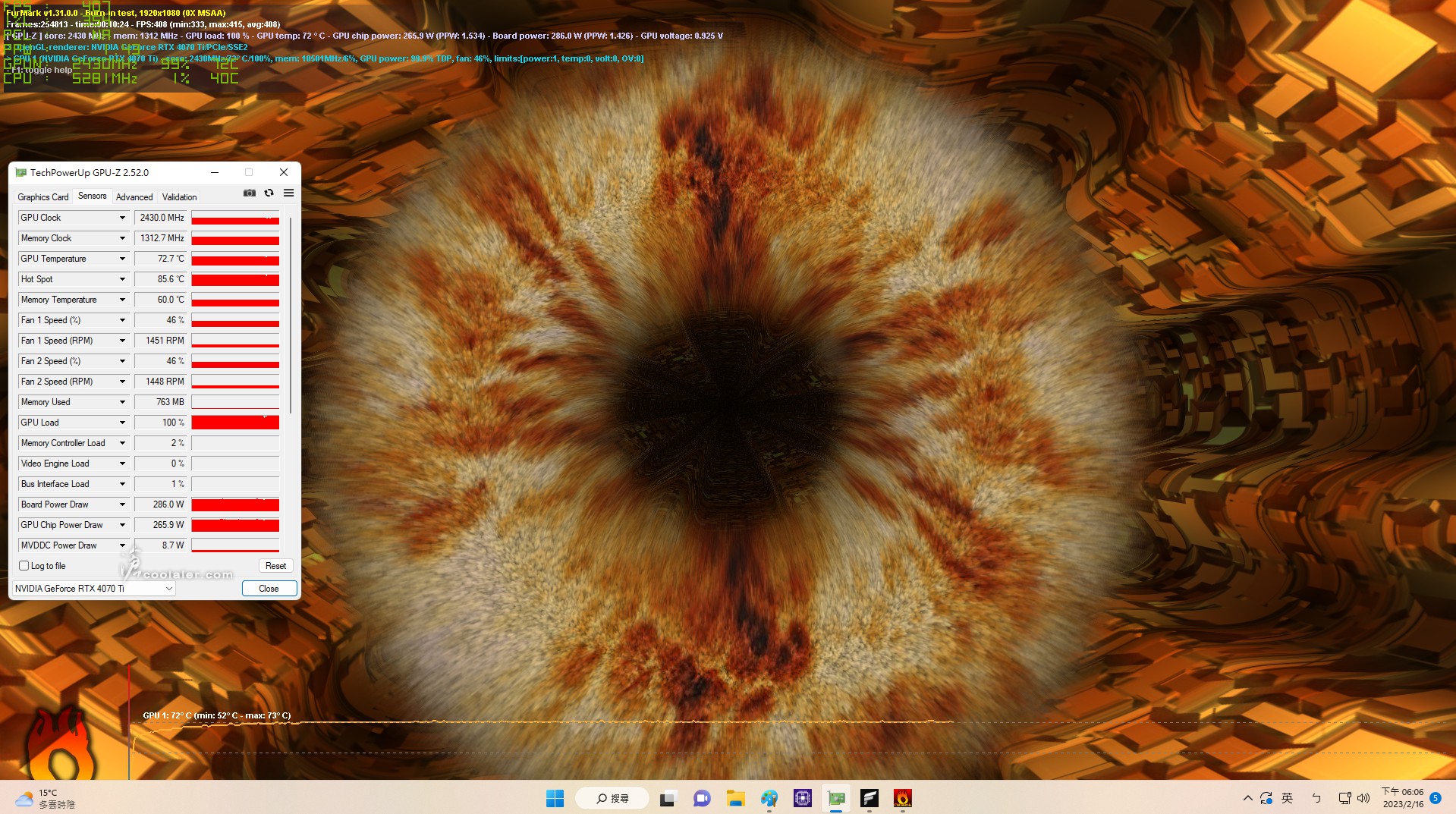Open the globe-style browser icon on taskbar
Viewport: 1456px width, 814px height.
[769, 798]
